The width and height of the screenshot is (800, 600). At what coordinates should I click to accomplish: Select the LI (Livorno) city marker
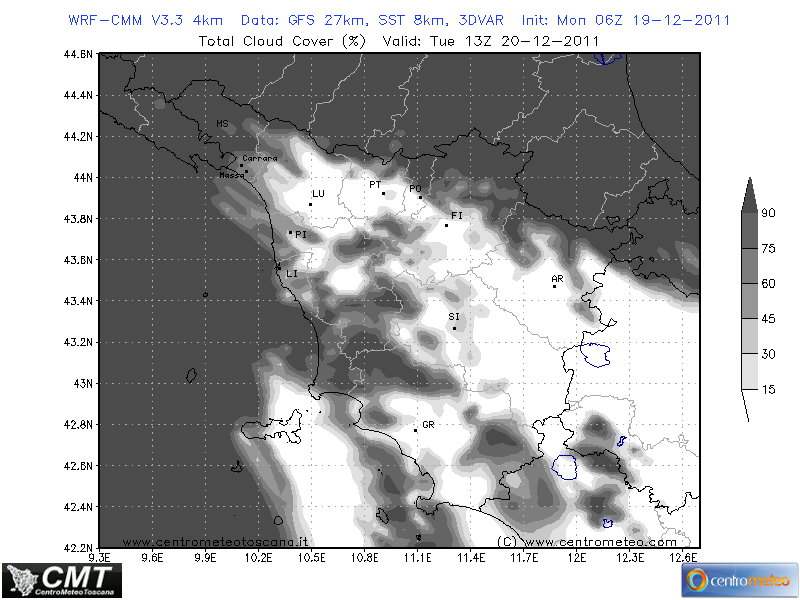[278, 266]
